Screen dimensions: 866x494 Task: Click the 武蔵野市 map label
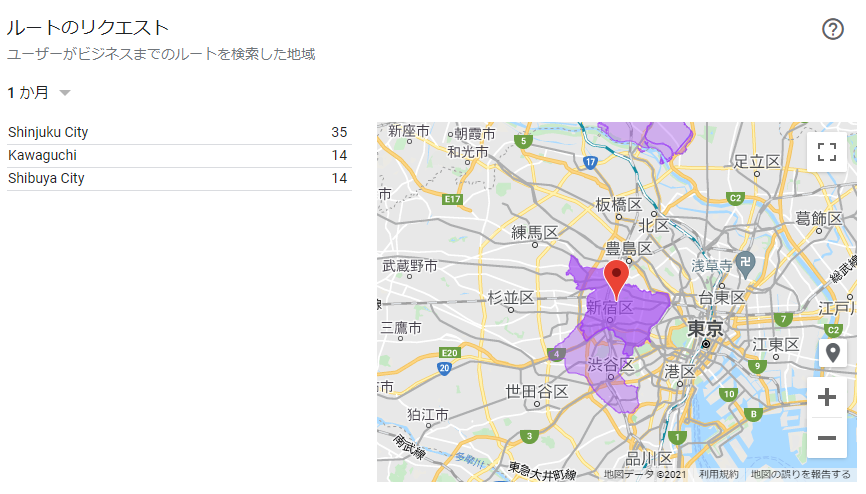(x=410, y=266)
